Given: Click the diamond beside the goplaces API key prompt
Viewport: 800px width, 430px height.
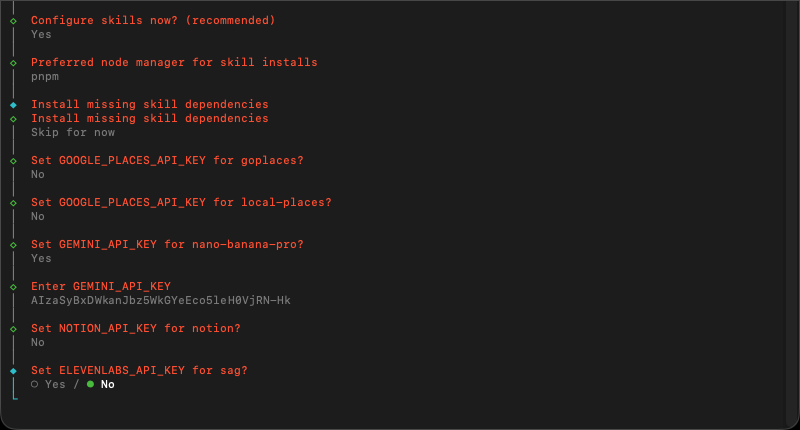Looking at the screenshot, I should pos(13,160).
